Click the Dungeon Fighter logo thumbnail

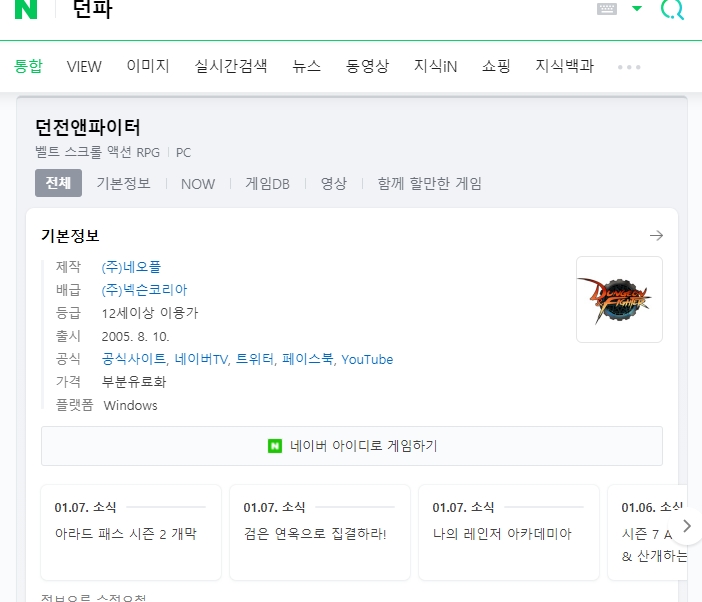point(619,299)
